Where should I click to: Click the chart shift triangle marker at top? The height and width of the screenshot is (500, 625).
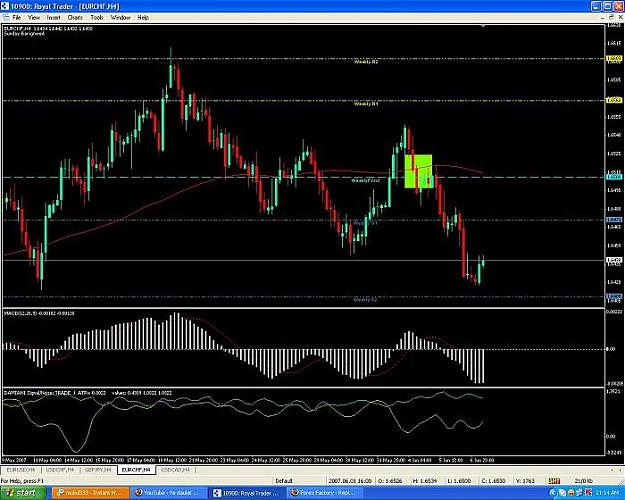pyautogui.click(x=483, y=26)
